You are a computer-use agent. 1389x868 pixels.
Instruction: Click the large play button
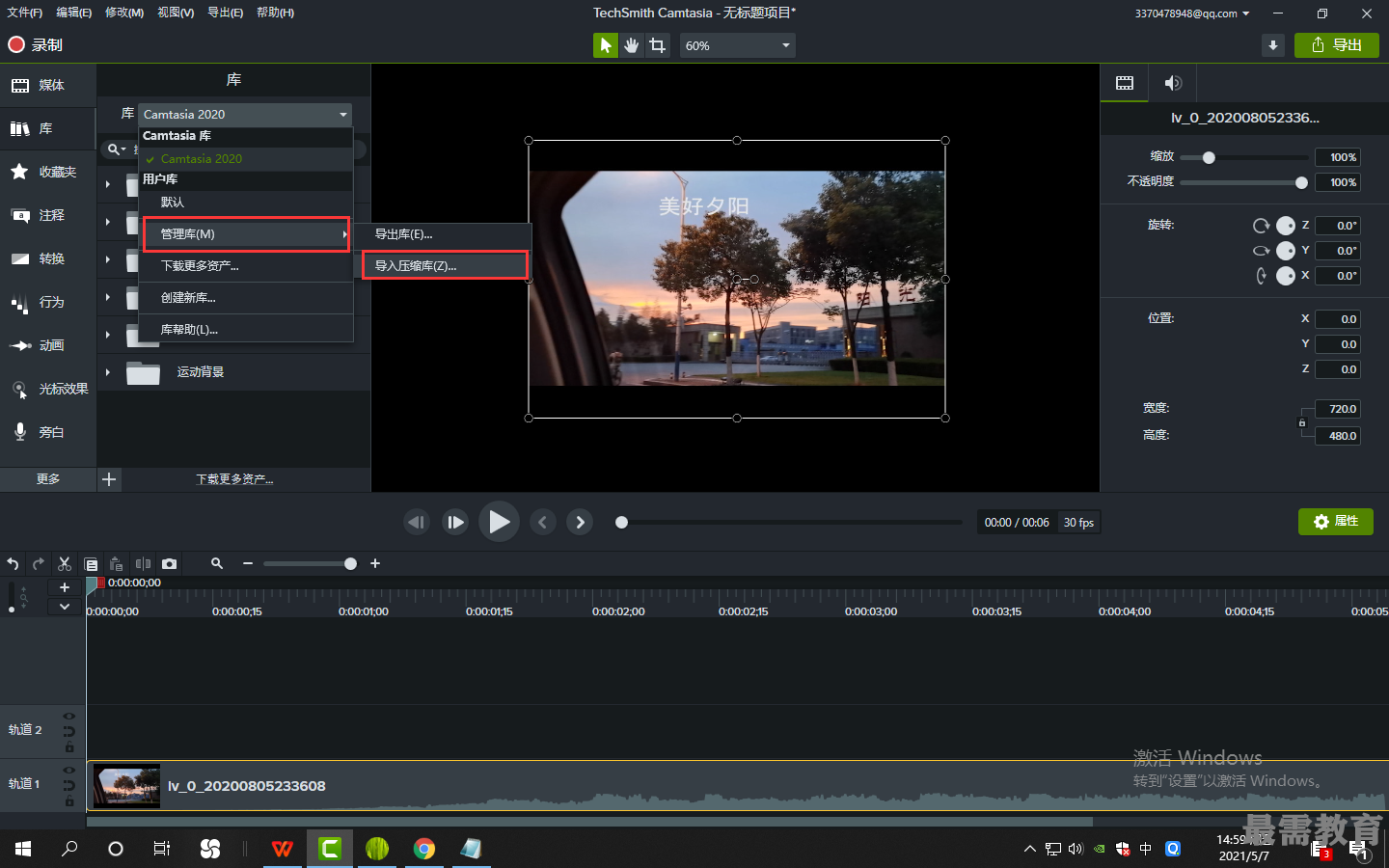click(x=499, y=522)
